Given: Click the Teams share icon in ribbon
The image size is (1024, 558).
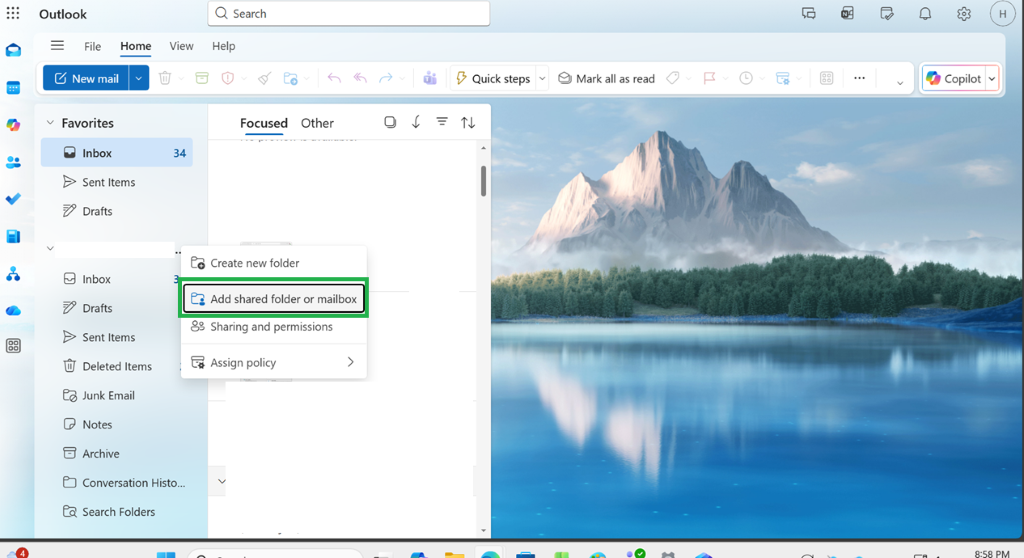Looking at the screenshot, I should 430,78.
